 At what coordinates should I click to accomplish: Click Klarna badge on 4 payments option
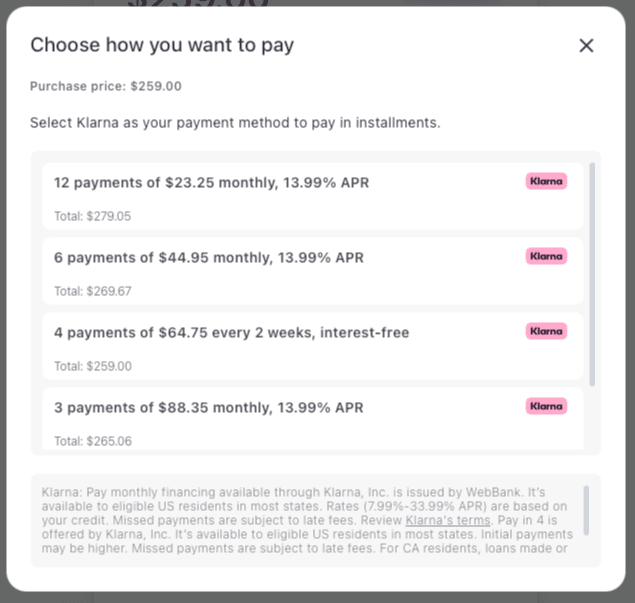546,331
